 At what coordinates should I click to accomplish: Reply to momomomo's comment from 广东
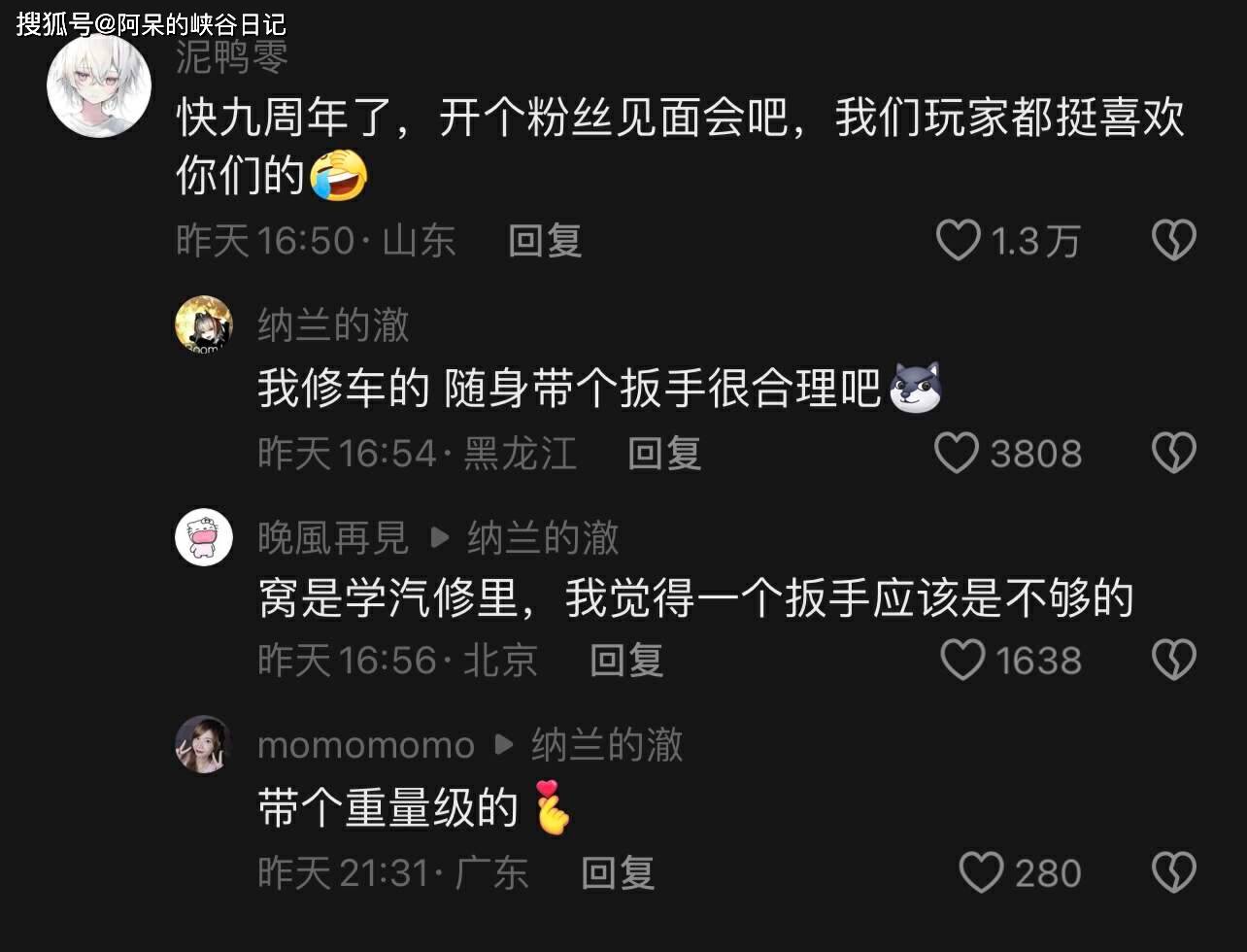(618, 872)
